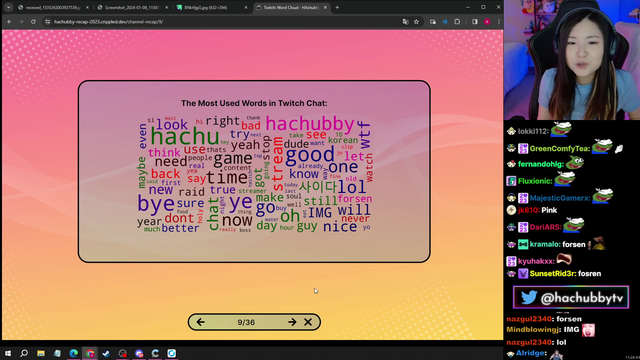
Task: Open Microsoft Edge from the taskbar
Action: coord(73,353)
